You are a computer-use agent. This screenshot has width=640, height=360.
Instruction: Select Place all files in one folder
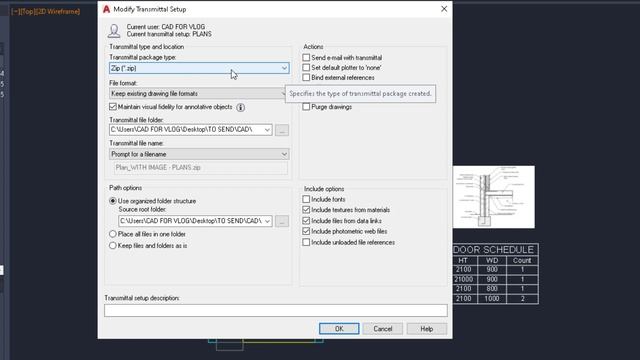coord(113,234)
